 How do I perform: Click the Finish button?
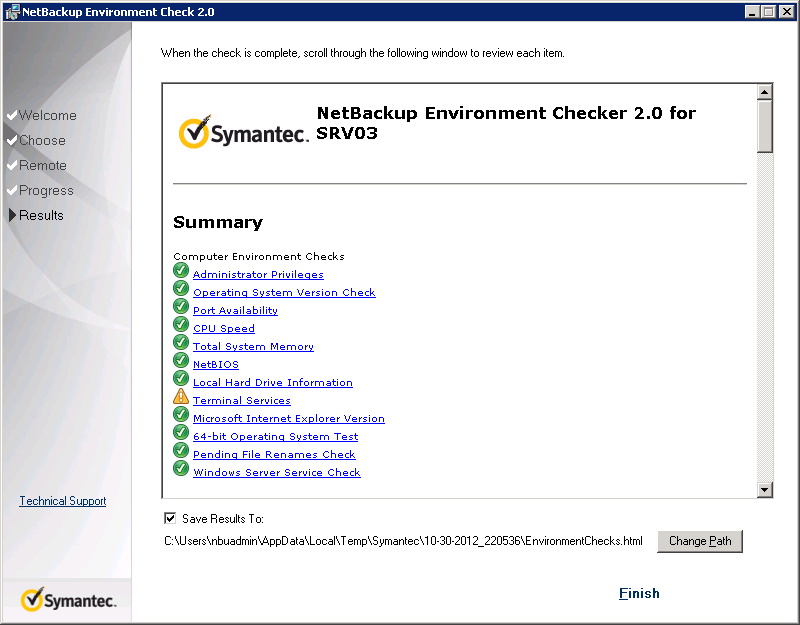click(639, 593)
